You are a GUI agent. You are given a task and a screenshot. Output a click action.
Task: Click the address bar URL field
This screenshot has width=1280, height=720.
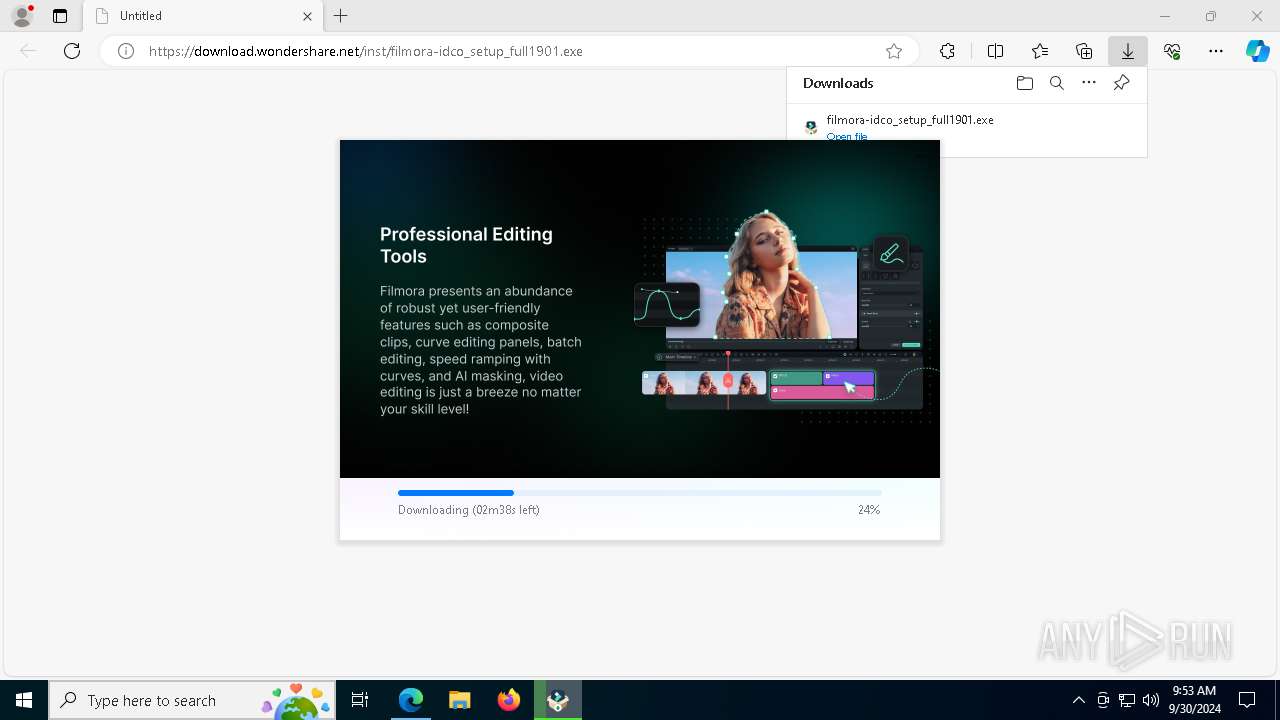point(510,51)
